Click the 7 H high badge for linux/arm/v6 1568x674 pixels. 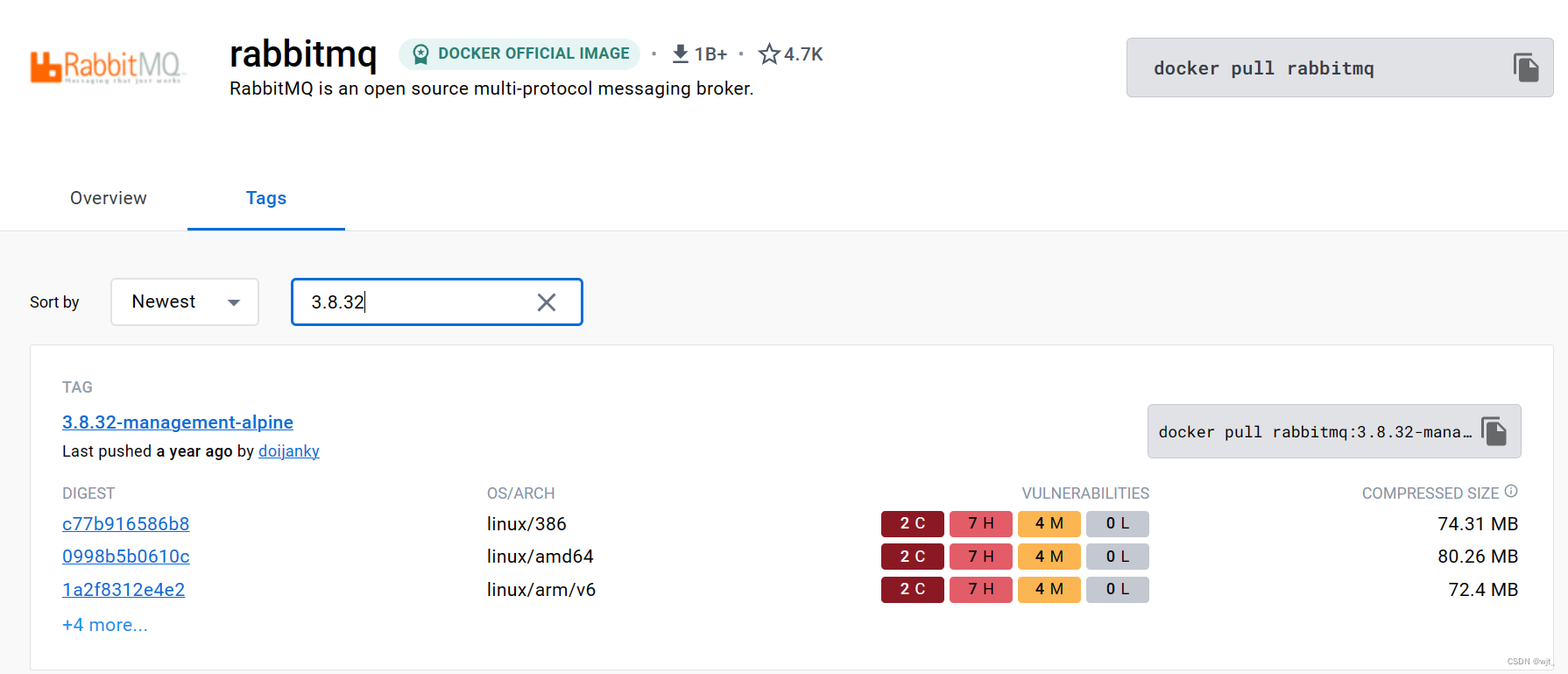(981, 590)
